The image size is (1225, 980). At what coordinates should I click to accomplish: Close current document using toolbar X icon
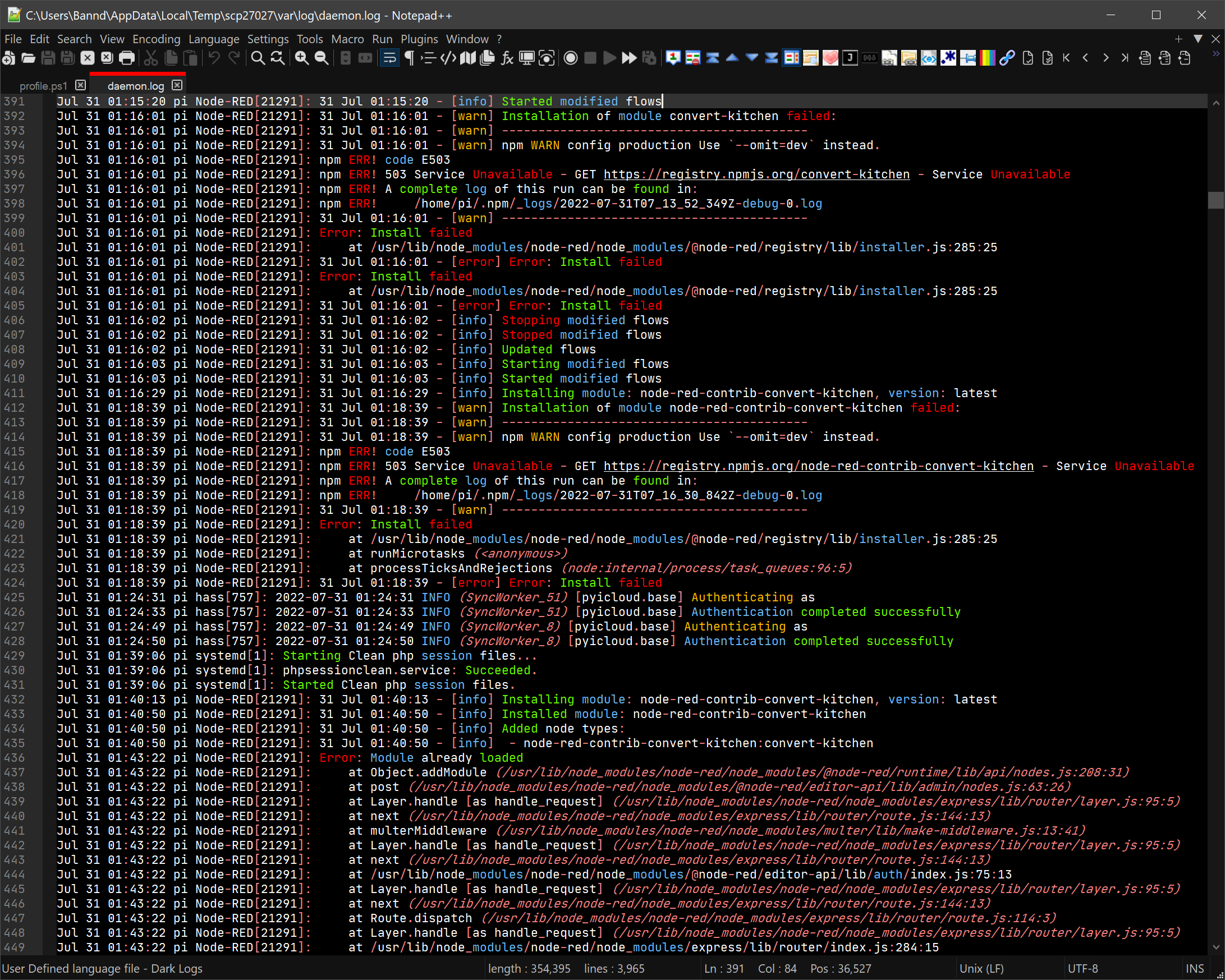tap(87, 58)
